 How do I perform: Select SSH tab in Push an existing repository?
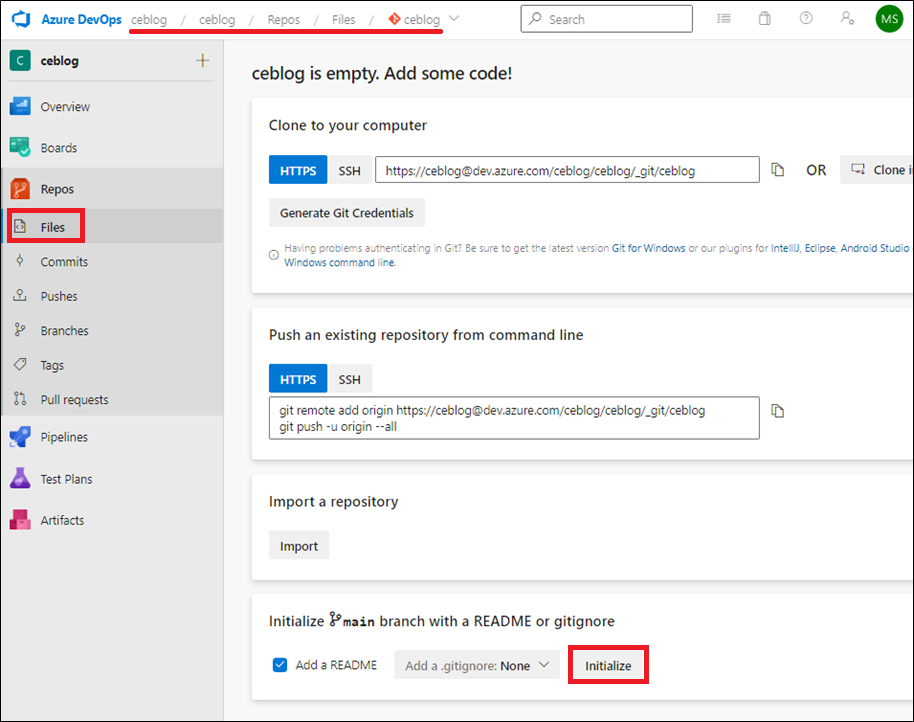point(349,379)
